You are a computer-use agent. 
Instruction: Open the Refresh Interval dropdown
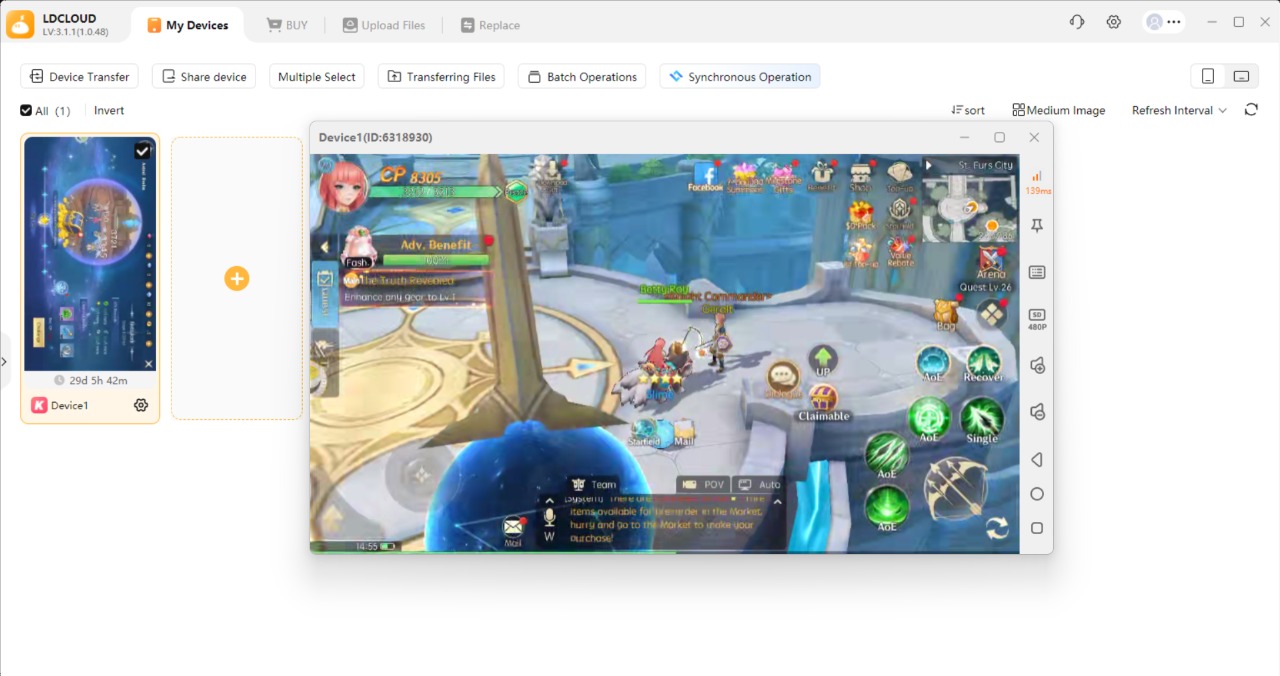click(1179, 111)
